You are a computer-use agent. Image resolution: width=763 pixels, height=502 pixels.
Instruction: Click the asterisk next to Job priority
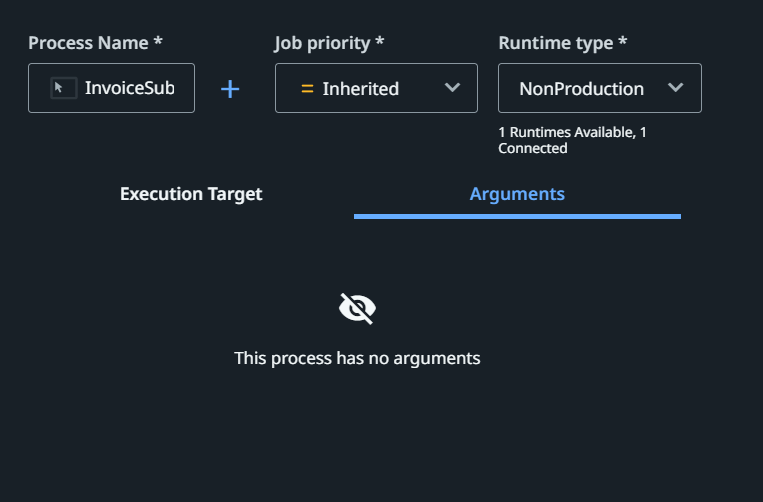(380, 40)
